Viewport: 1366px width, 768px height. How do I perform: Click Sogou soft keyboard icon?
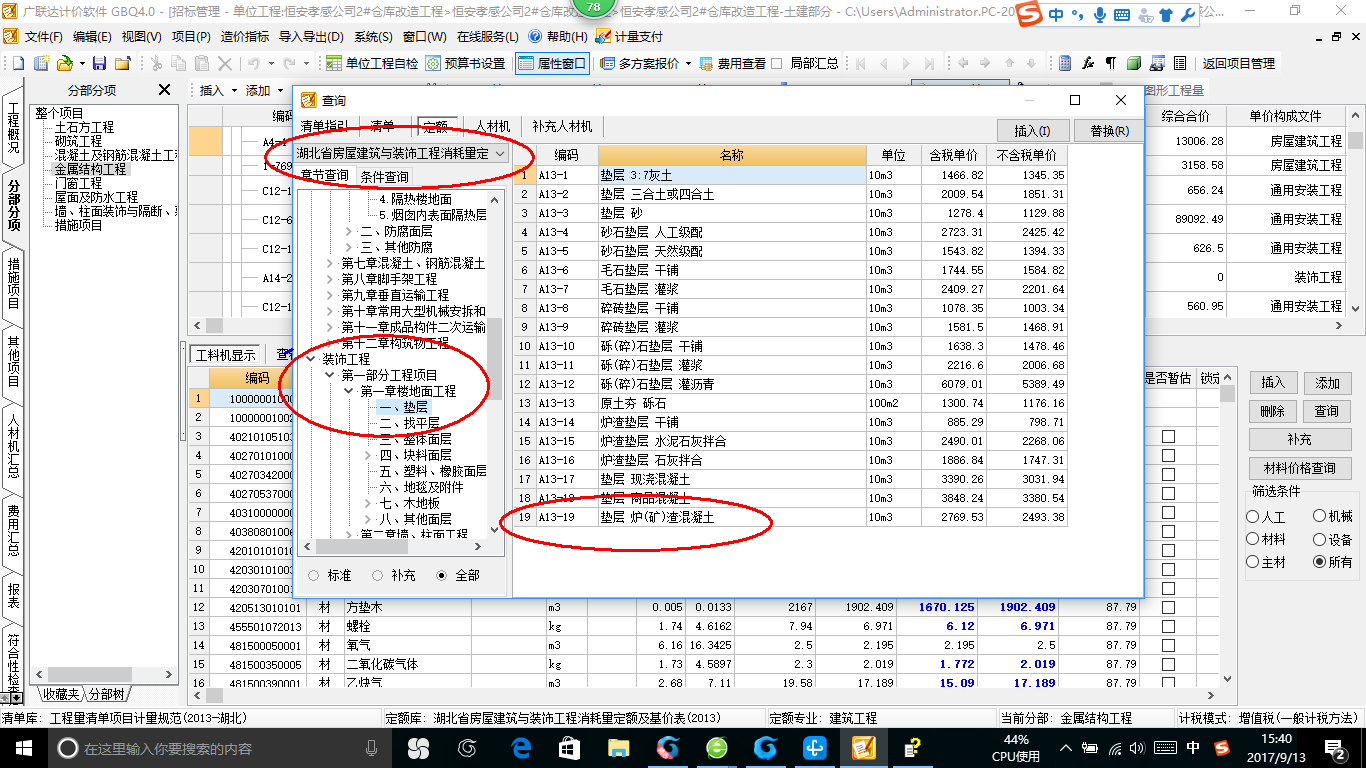pyautogui.click(x=1122, y=15)
